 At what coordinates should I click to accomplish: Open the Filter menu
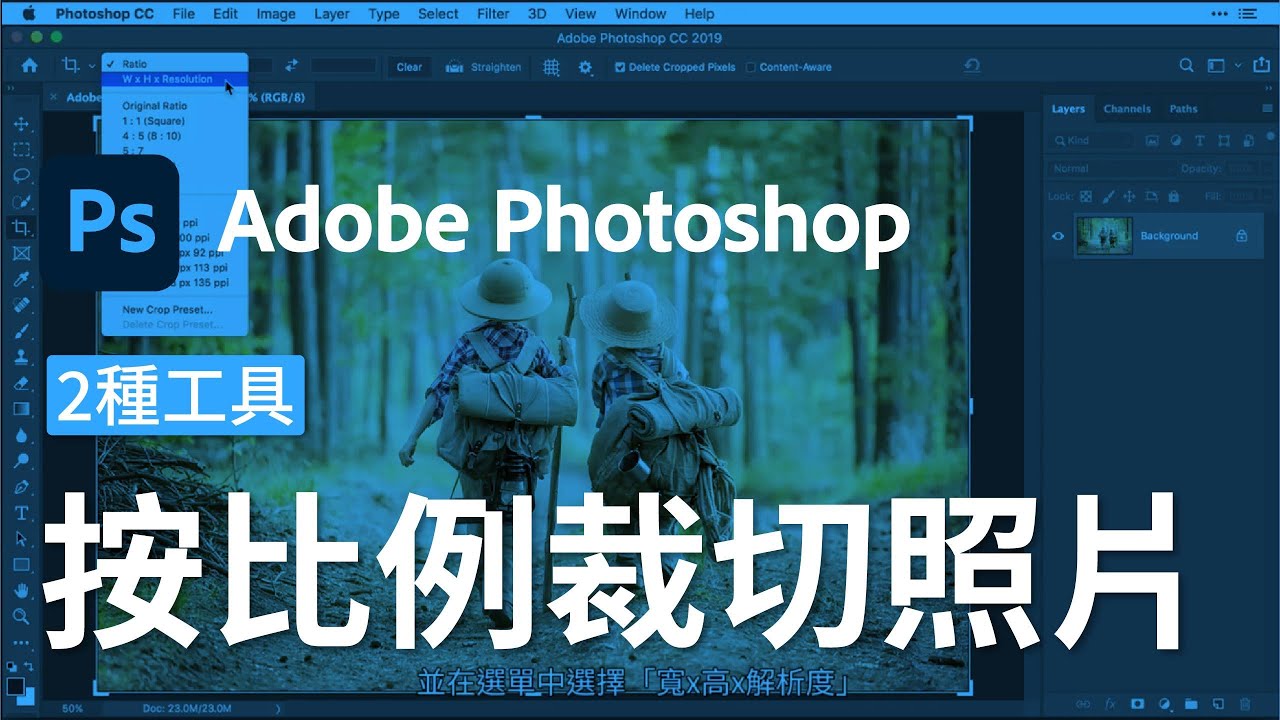pyautogui.click(x=493, y=14)
